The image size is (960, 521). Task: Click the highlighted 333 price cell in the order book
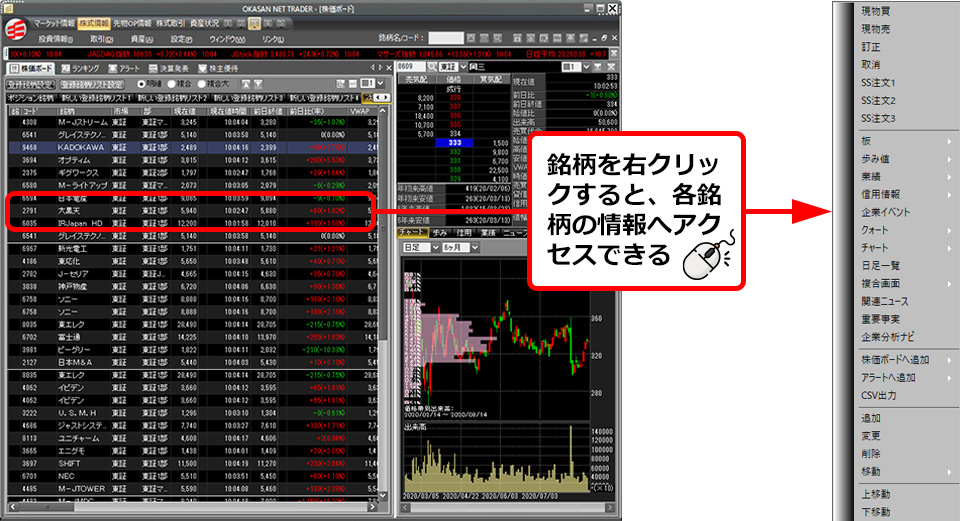pyautogui.click(x=454, y=143)
